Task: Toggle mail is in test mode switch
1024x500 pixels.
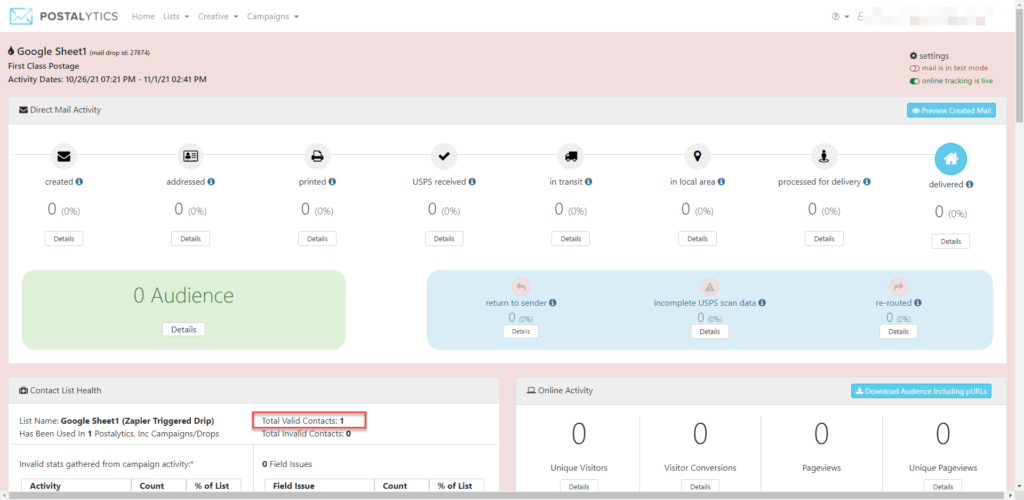Action: pyautogui.click(x=914, y=69)
